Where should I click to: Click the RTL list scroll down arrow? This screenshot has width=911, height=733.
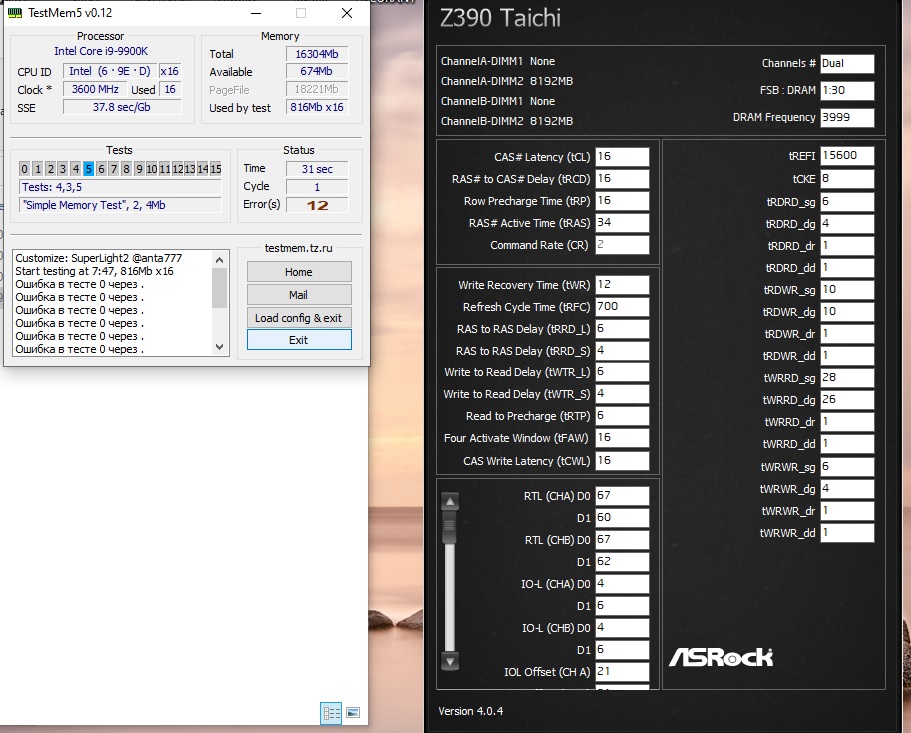(x=450, y=660)
